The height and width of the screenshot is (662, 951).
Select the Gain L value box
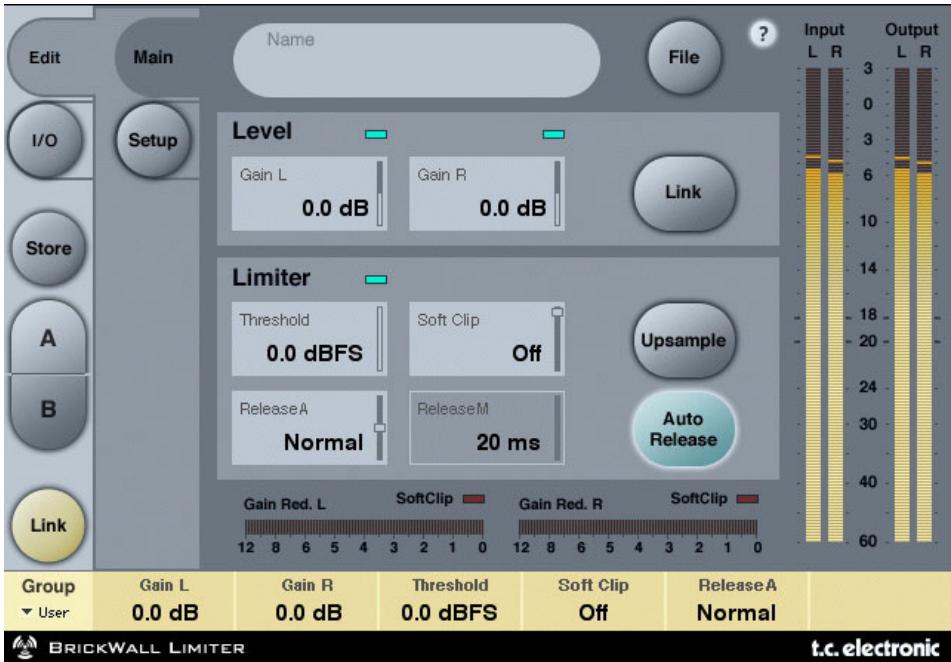[x=309, y=194]
